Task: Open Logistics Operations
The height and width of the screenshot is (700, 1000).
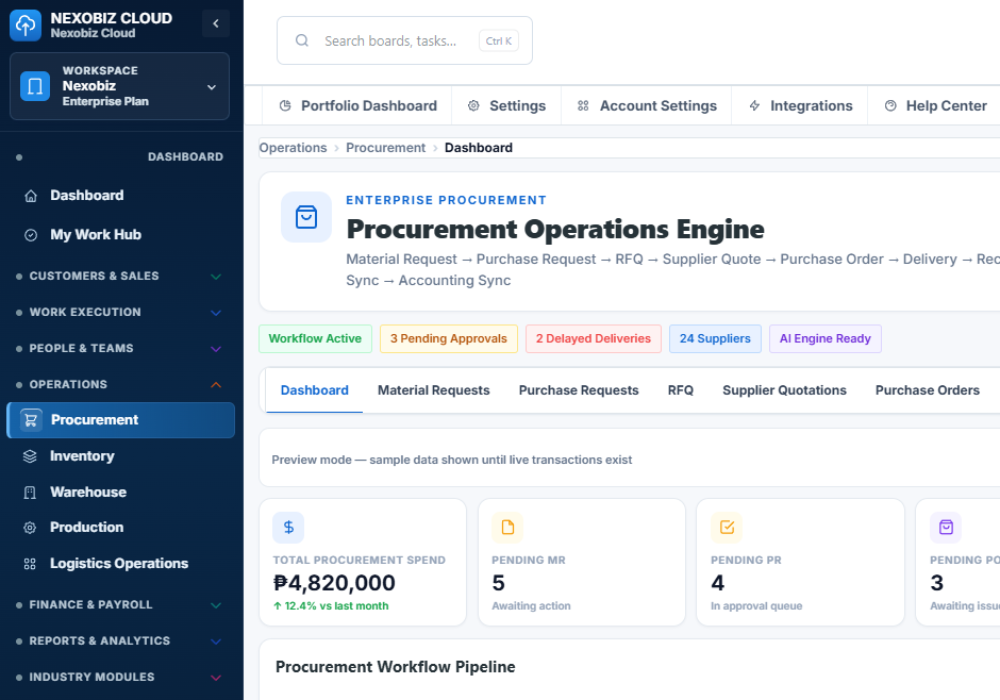Action: coord(121,564)
